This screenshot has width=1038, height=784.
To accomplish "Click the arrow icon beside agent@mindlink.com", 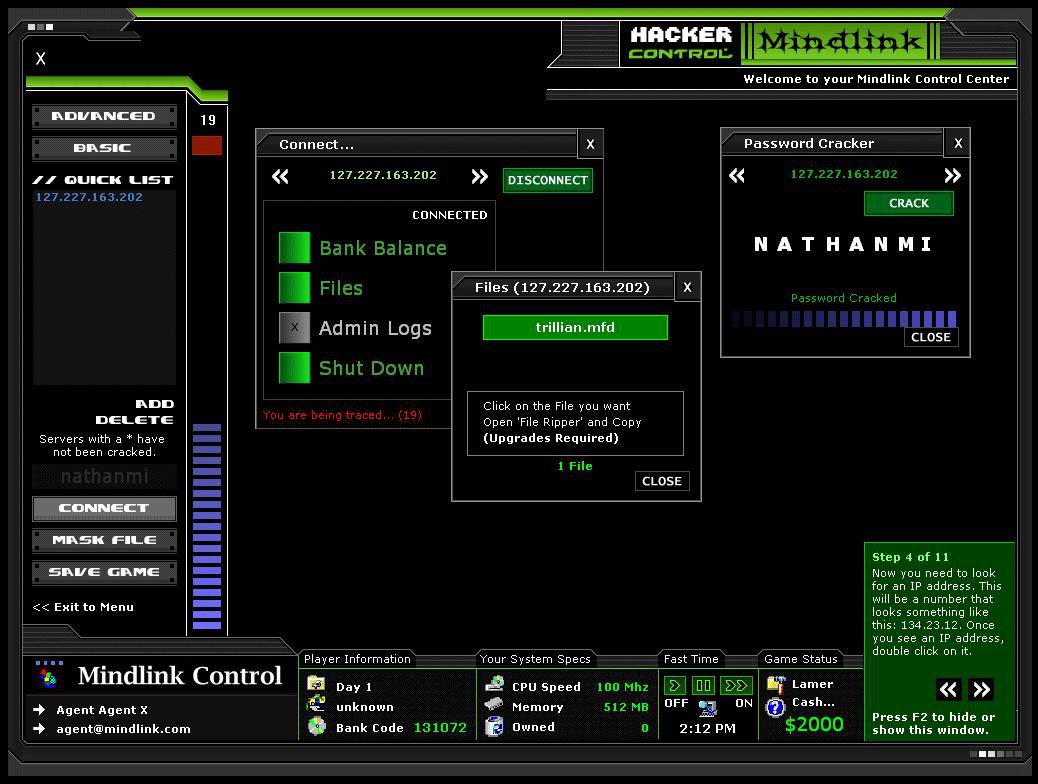I will coord(39,728).
